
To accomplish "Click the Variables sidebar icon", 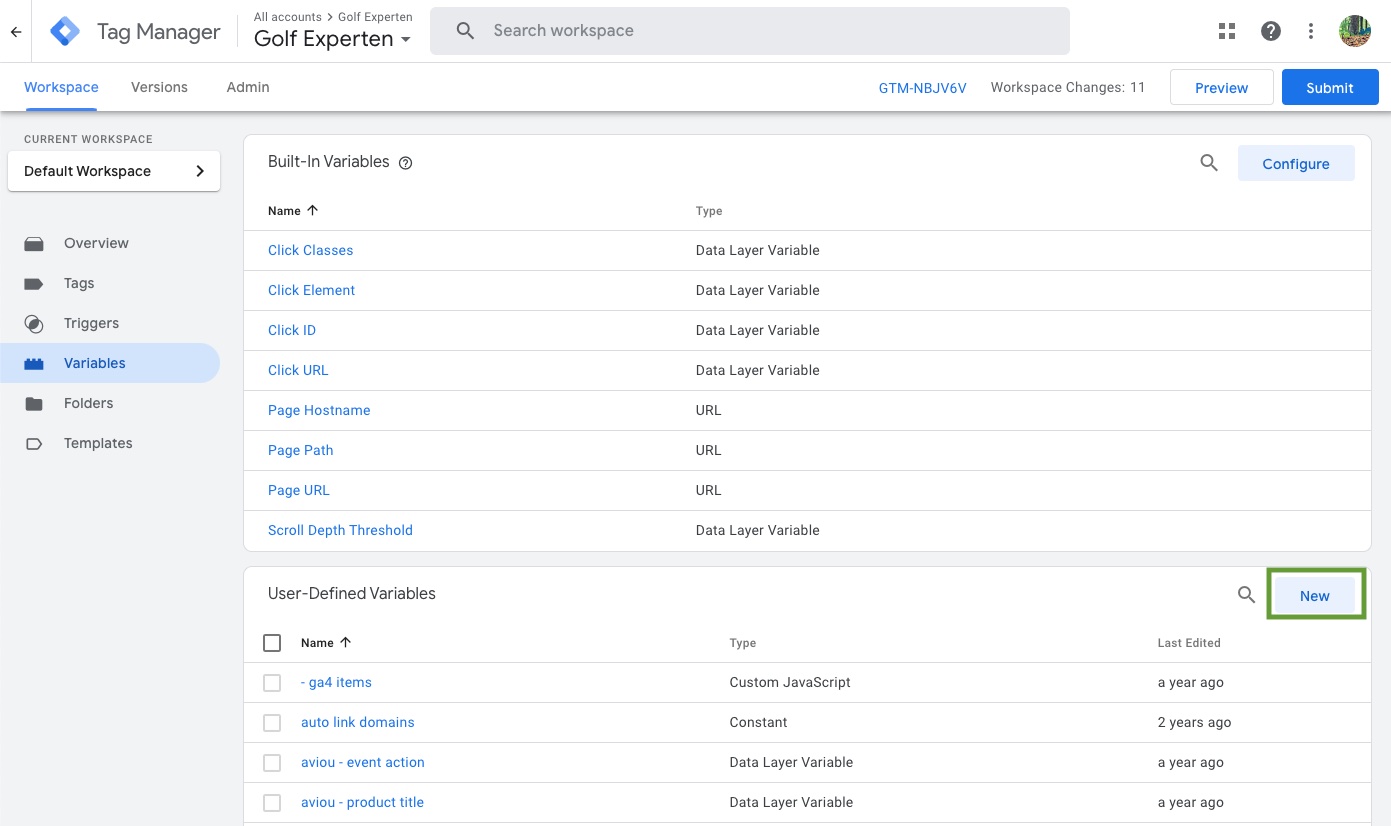I will [34, 363].
